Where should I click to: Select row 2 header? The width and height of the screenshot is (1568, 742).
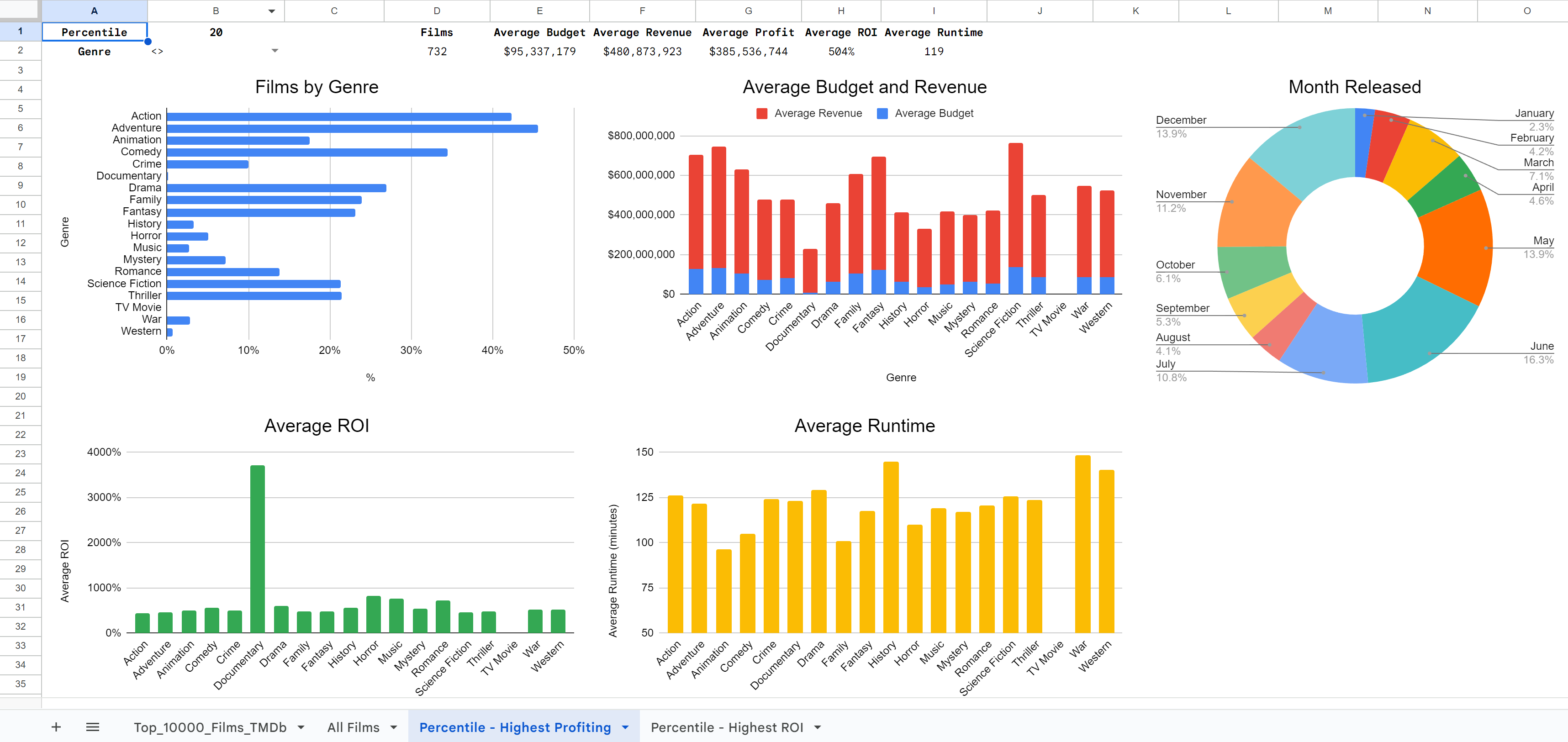(20, 51)
